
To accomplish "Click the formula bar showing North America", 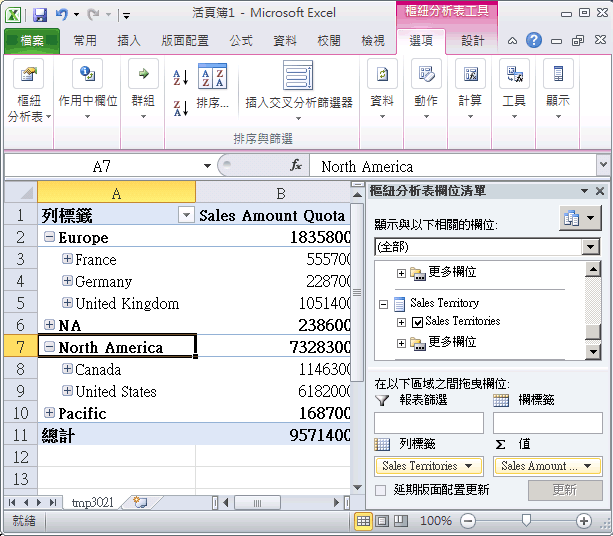I will (453, 166).
